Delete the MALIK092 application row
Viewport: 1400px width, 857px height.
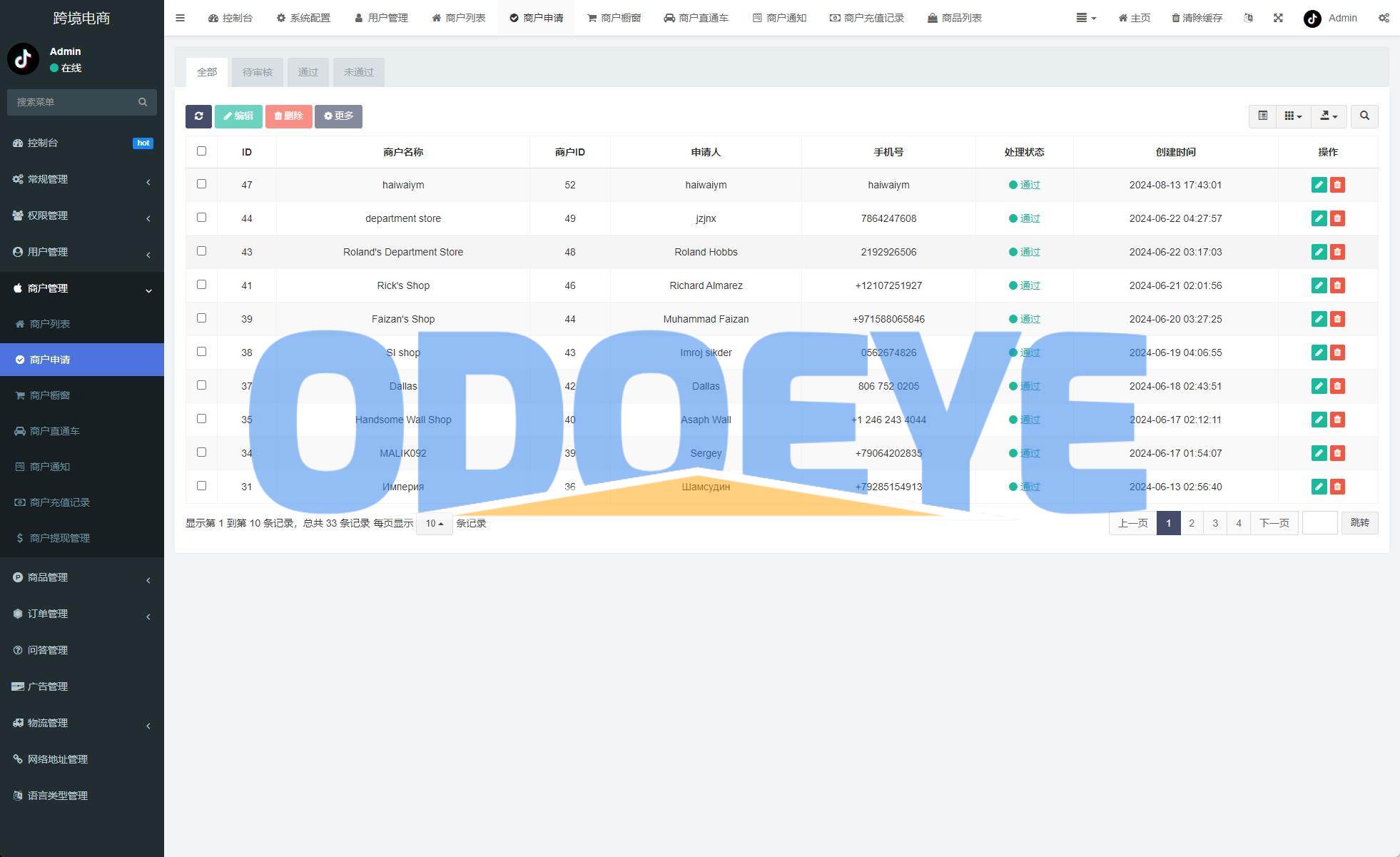pos(1337,453)
